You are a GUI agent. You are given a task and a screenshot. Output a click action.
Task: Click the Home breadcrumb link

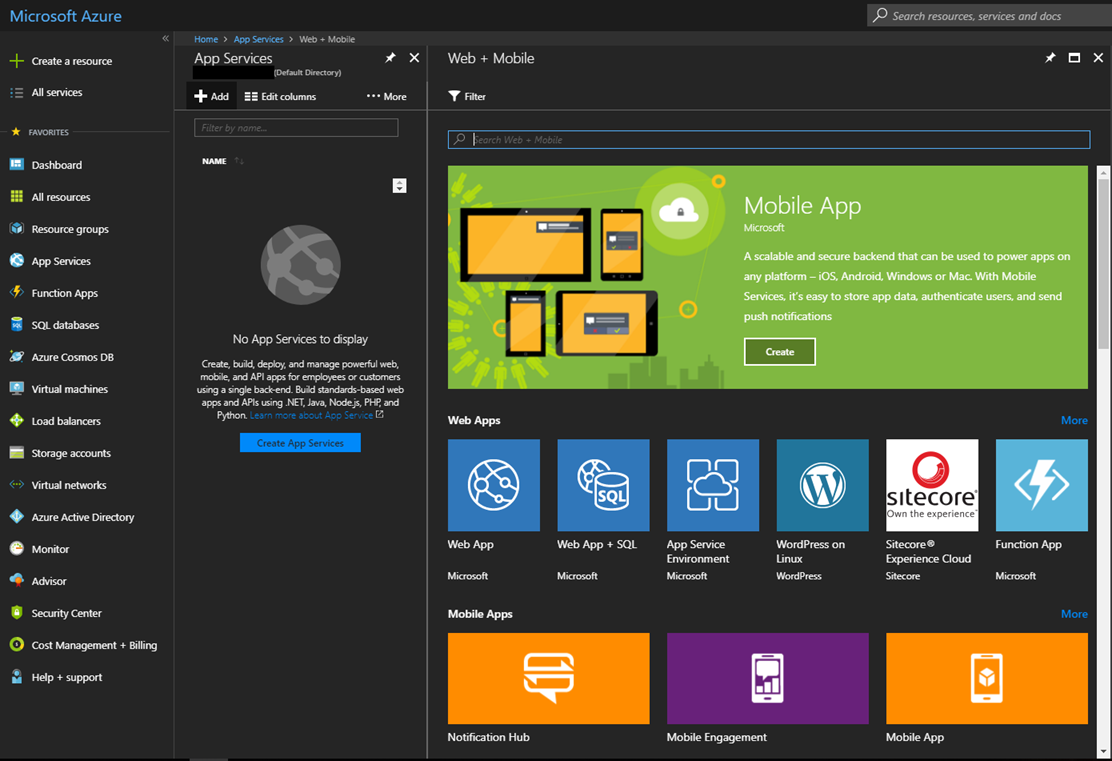point(206,39)
